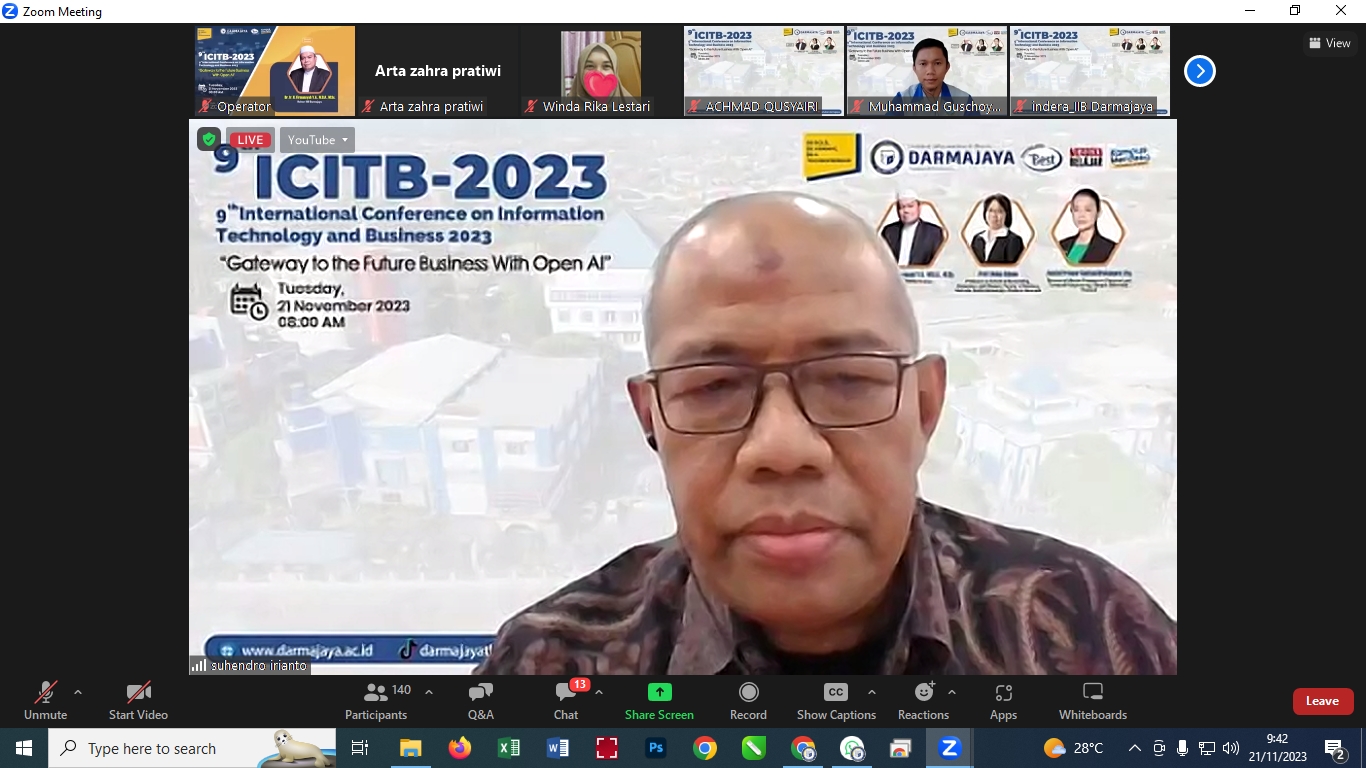Open network settings tray icon
Image resolution: width=1366 pixels, height=768 pixels.
[1207, 748]
